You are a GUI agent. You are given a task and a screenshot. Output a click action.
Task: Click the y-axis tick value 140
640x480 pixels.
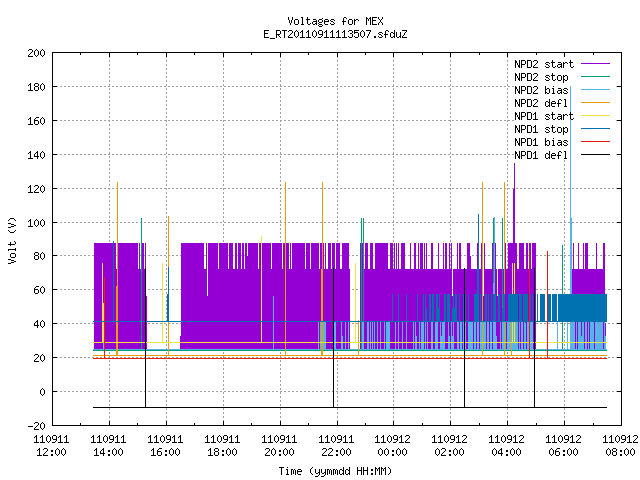pyautogui.click(x=36, y=155)
